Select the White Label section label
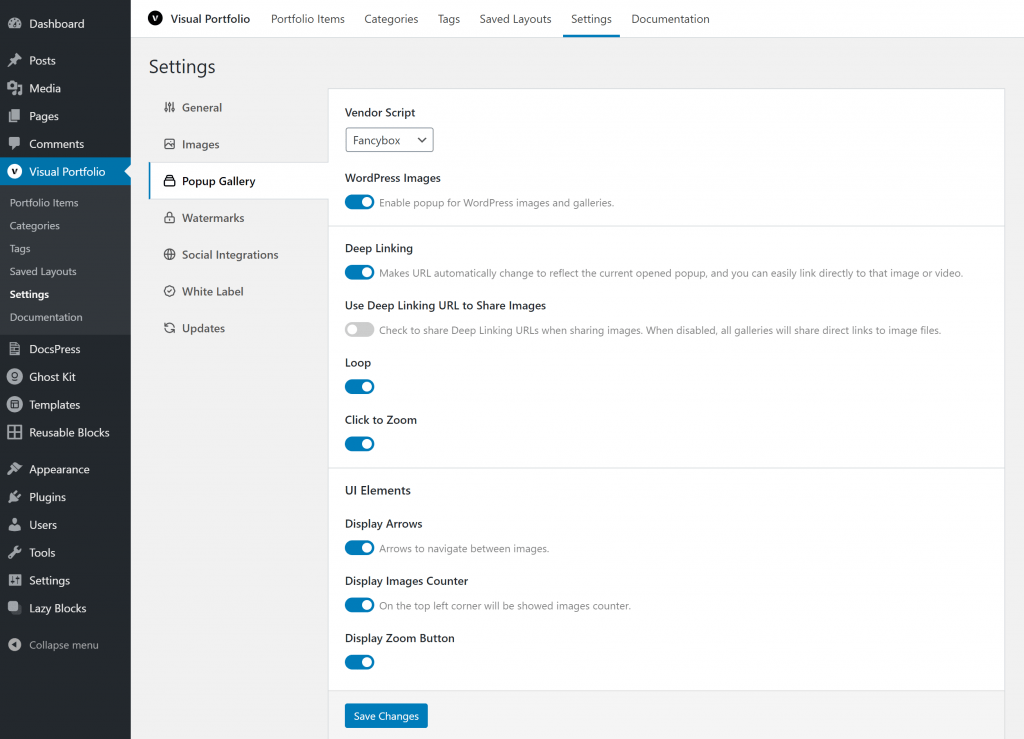Image resolution: width=1024 pixels, height=739 pixels. pos(212,291)
